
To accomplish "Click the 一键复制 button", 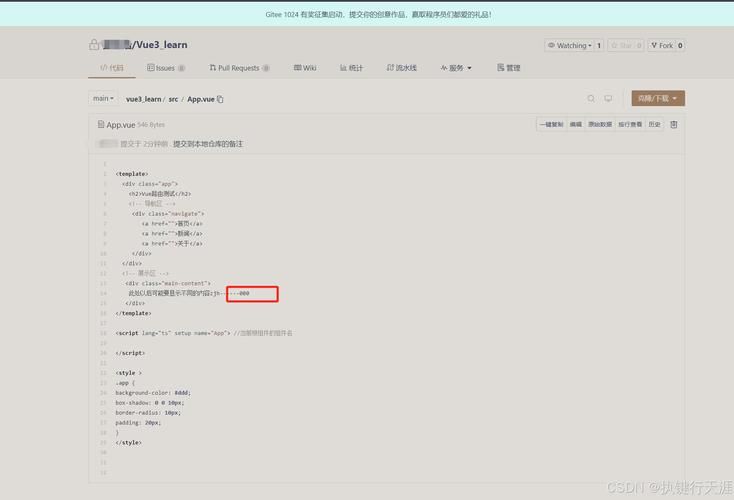I will pos(551,125).
